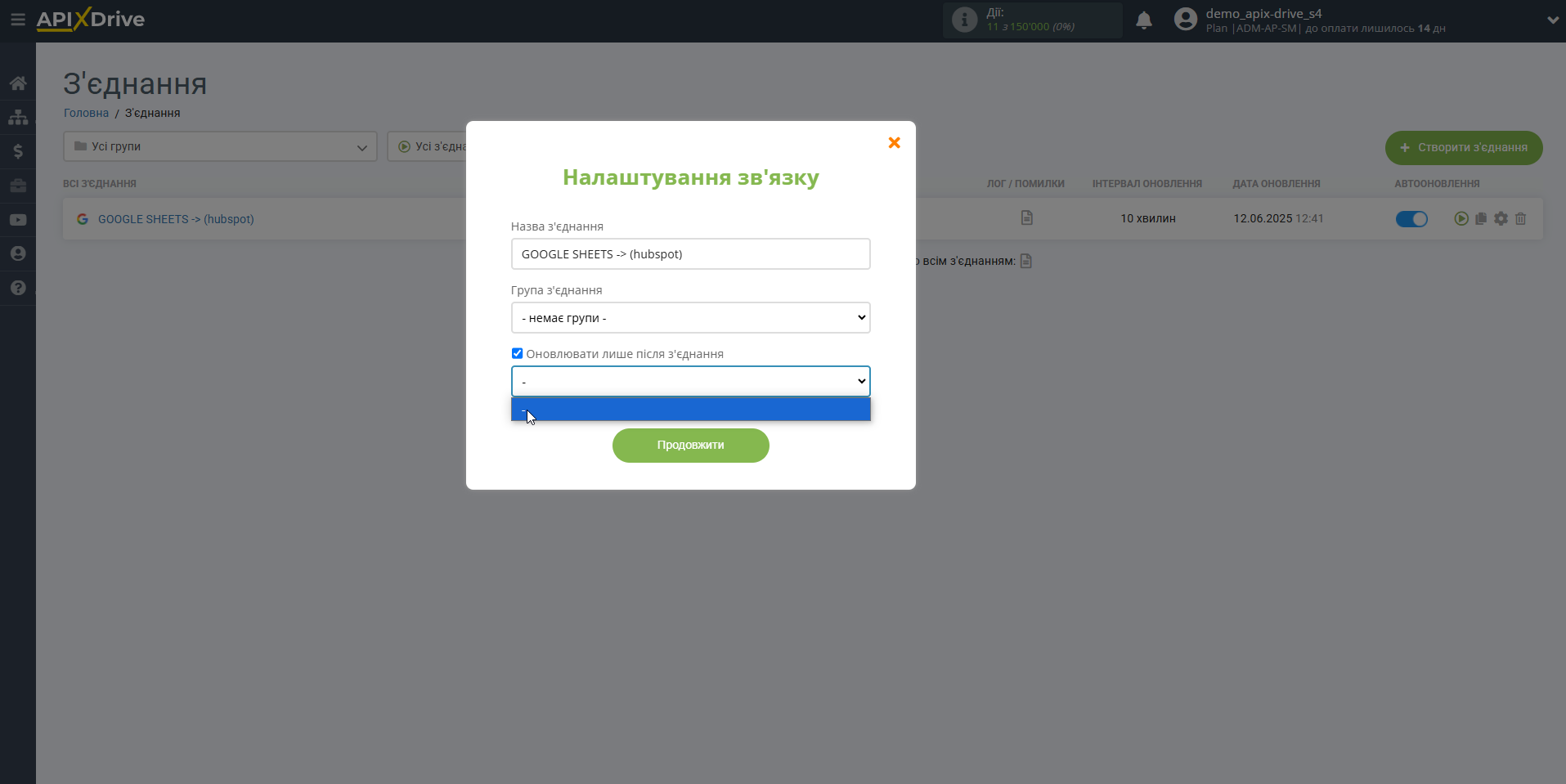Click the '10 хвилин' interval value

click(1148, 218)
